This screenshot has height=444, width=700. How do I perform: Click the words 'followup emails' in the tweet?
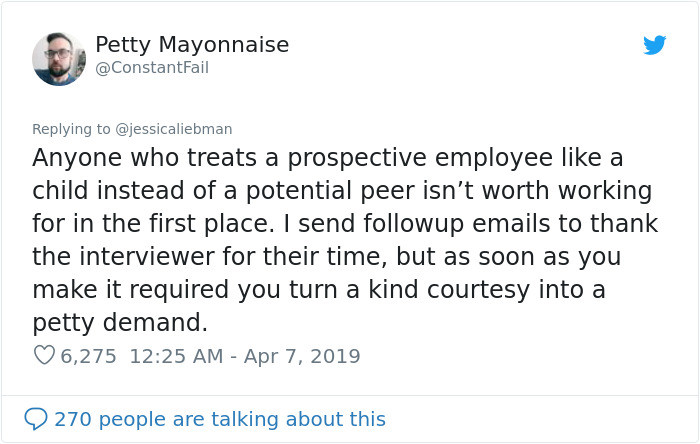456,223
